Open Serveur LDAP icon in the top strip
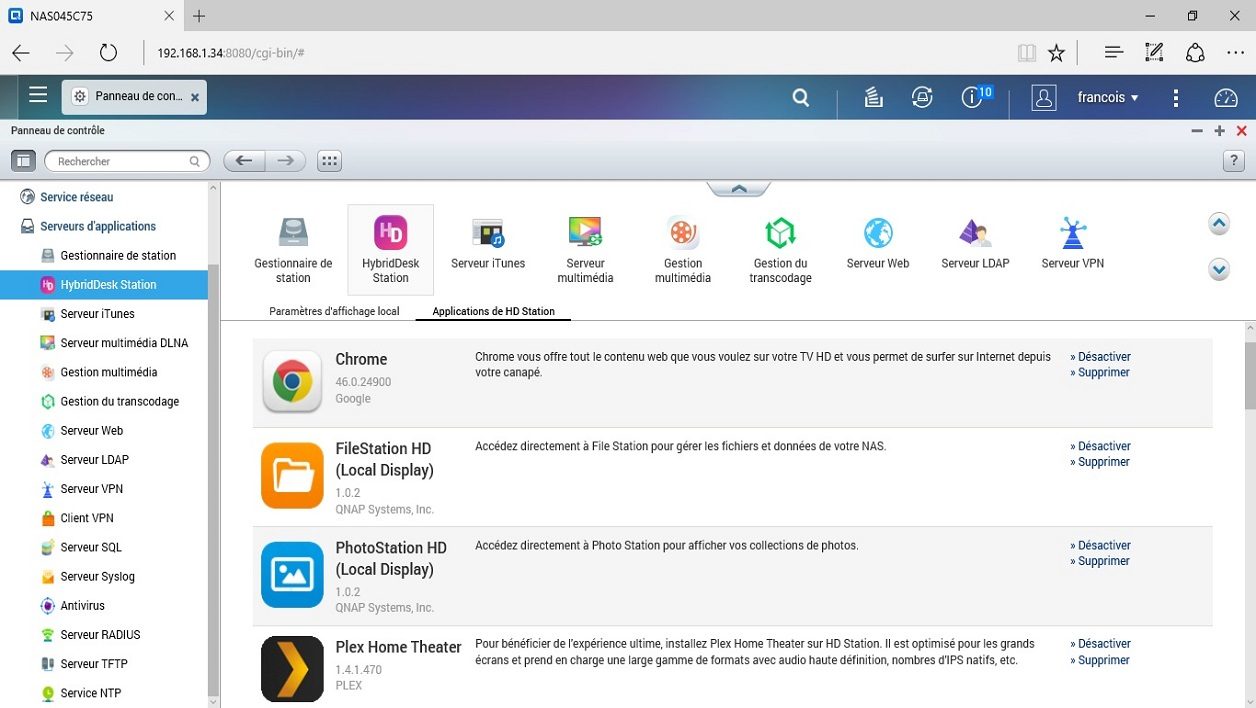 [x=975, y=243]
